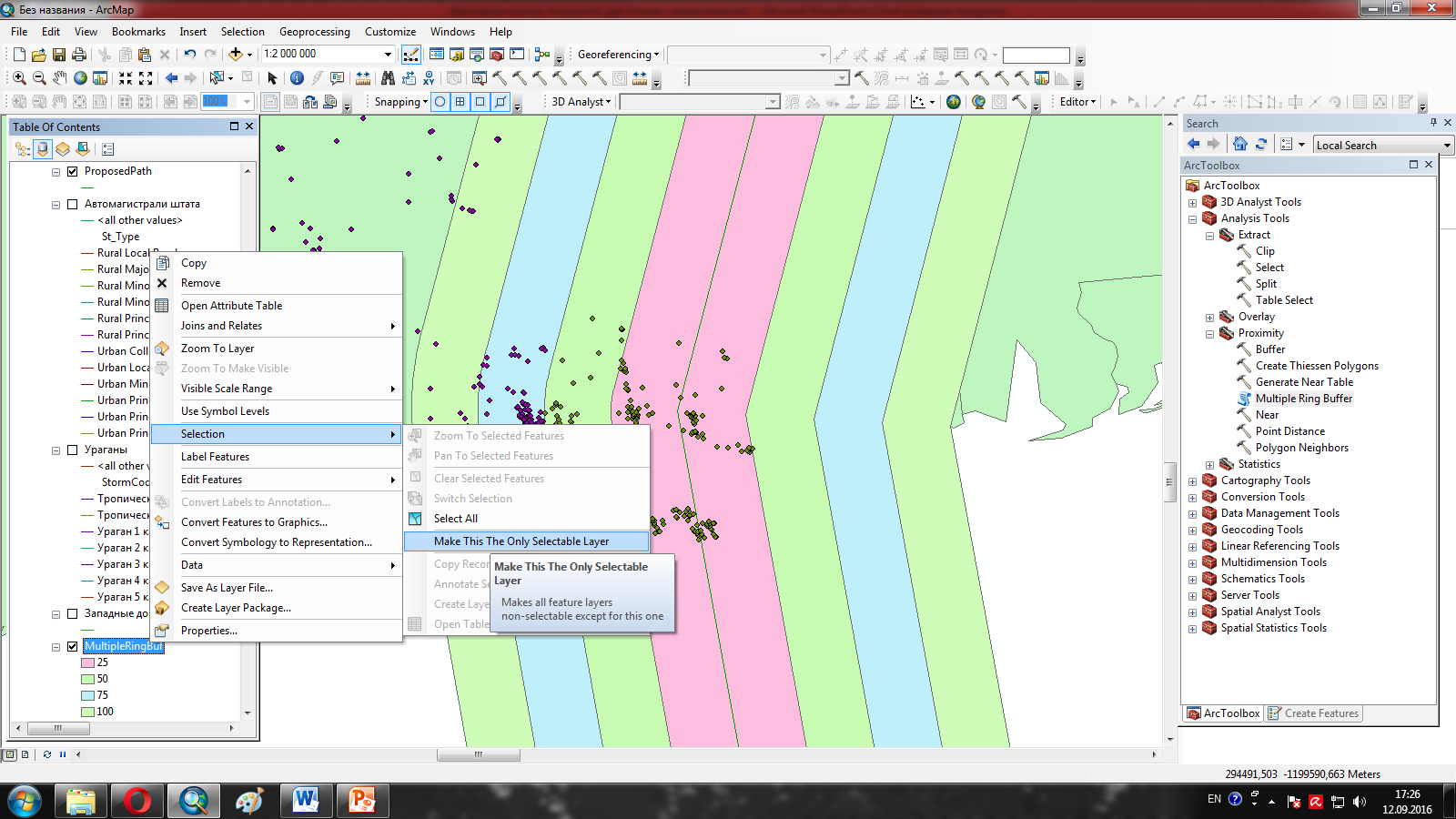Click the Full Extent globe icon
This screenshot has width=1456, height=819.
tap(80, 78)
